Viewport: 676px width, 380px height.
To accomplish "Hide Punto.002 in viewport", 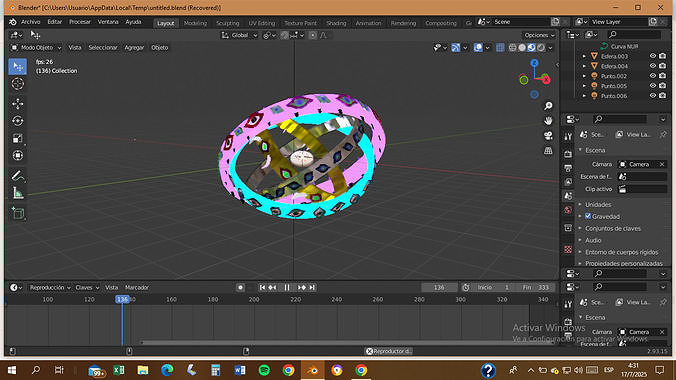I will pos(653,76).
